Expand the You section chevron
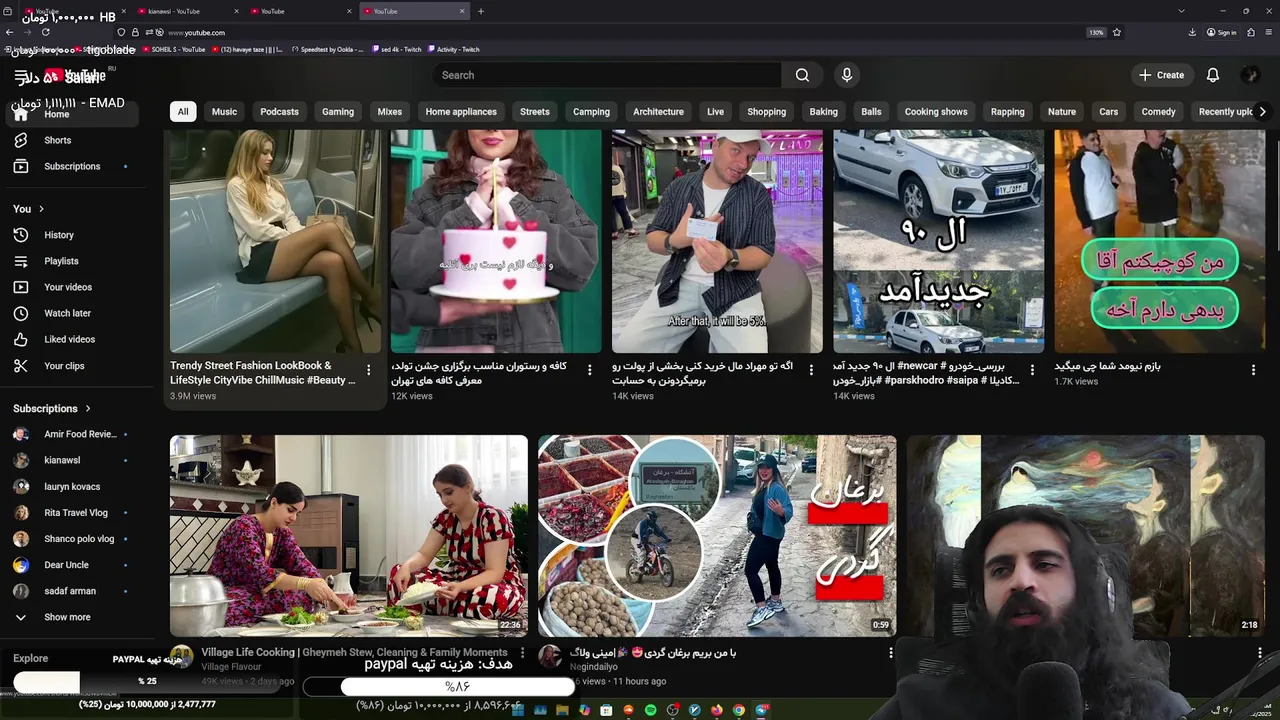Screen dimensions: 1280x720 [x=41, y=209]
